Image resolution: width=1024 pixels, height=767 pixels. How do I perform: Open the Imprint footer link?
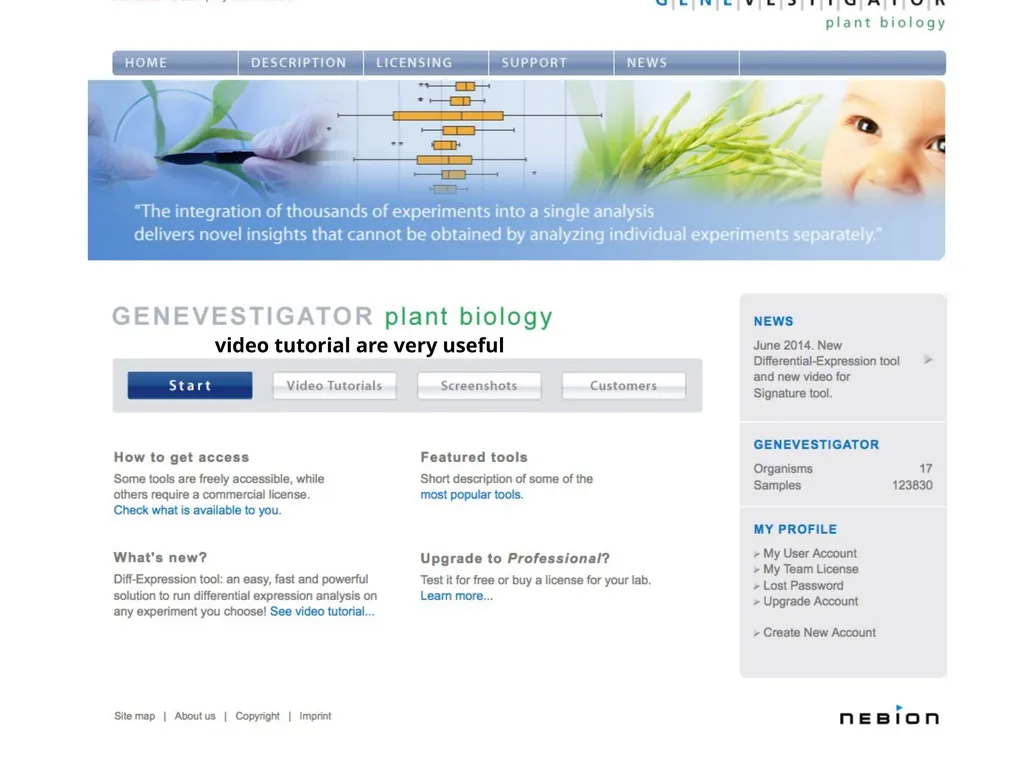pyautogui.click(x=315, y=716)
